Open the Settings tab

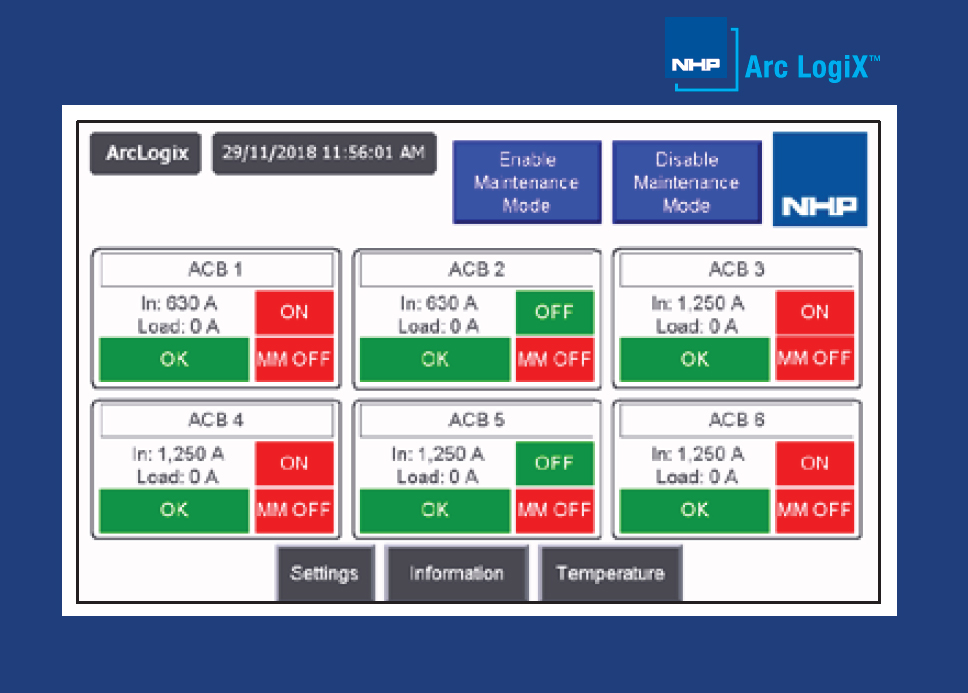coord(324,574)
